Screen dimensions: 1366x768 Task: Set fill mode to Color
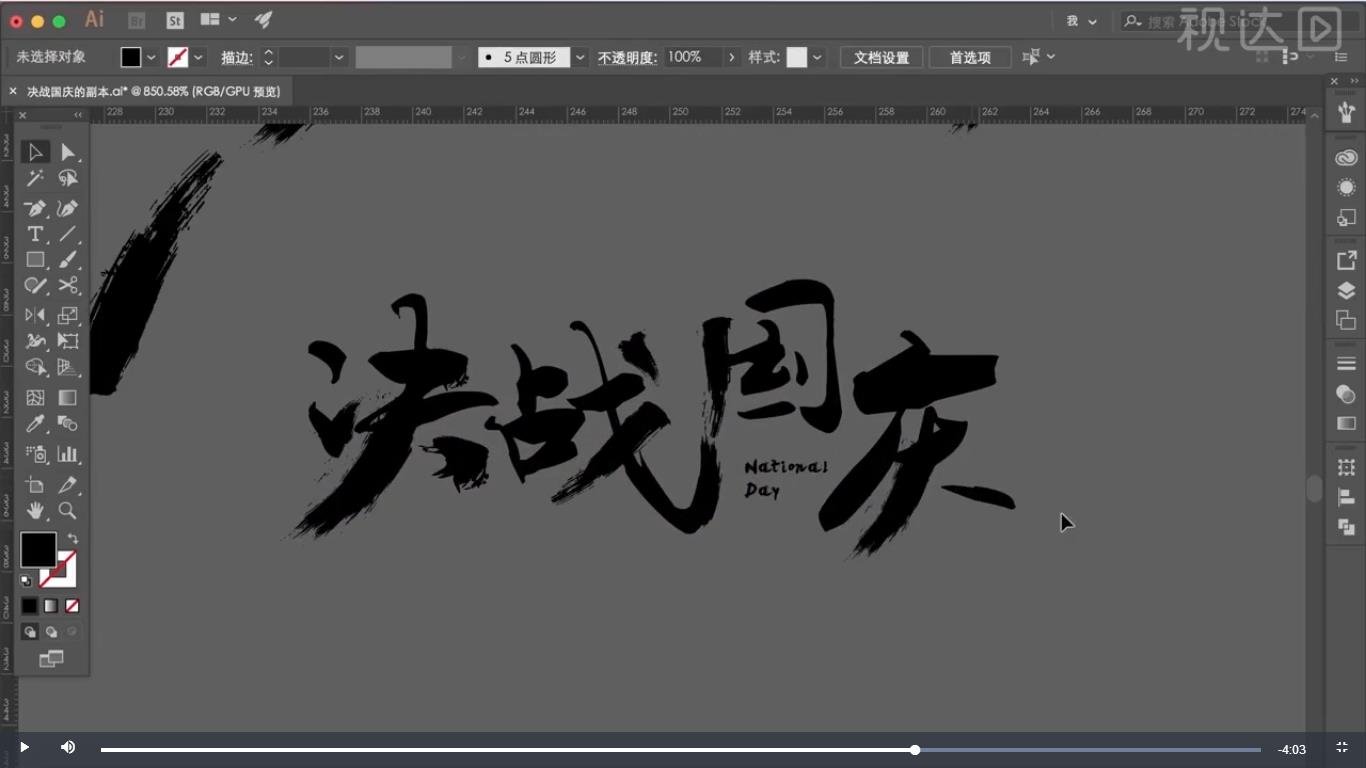(x=30, y=606)
